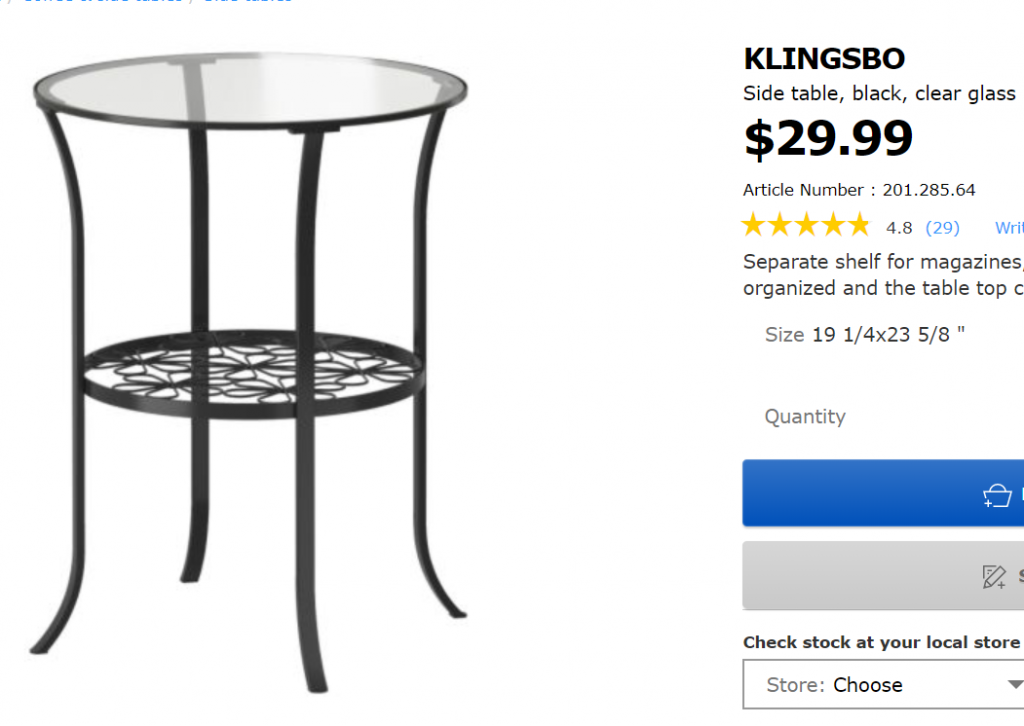Click the first yellow rating star

754,225
